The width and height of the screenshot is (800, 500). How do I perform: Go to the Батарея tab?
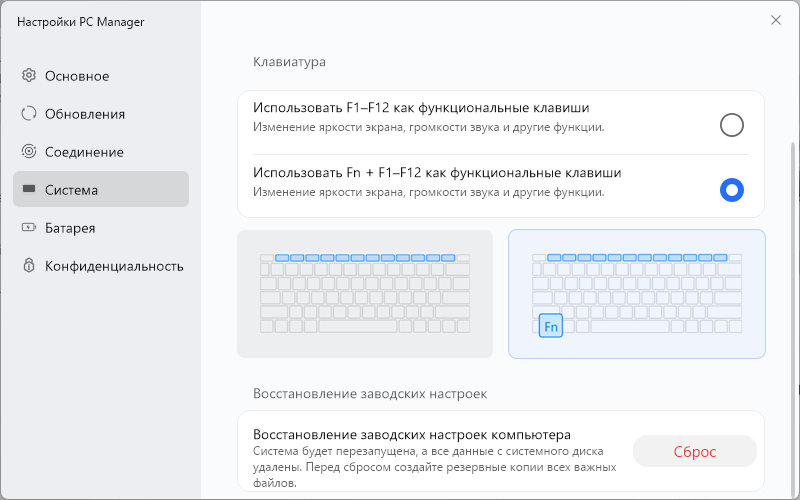point(70,228)
